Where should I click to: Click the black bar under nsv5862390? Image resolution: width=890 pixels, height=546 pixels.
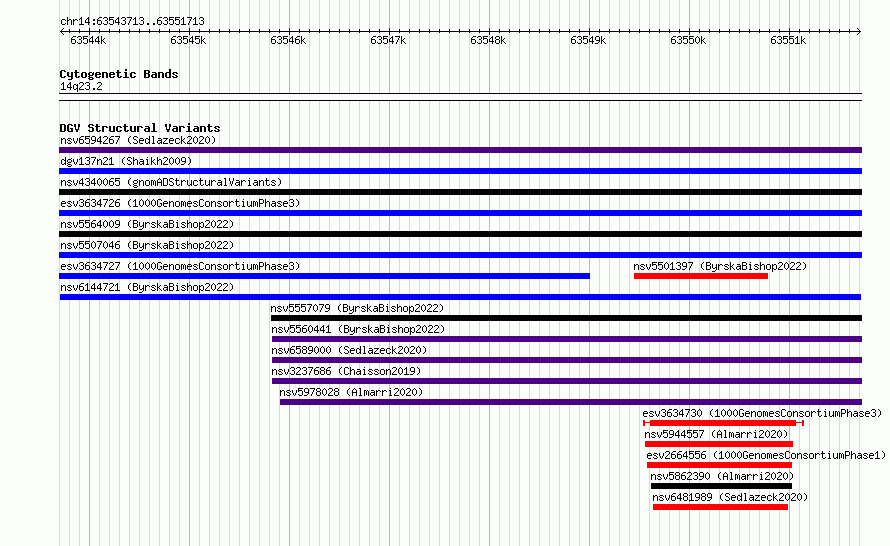721,486
